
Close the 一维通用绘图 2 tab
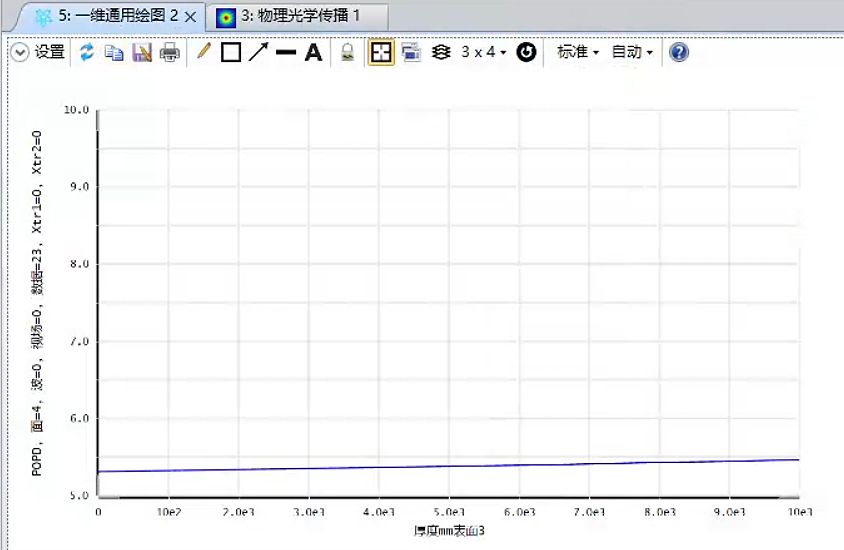(x=191, y=17)
